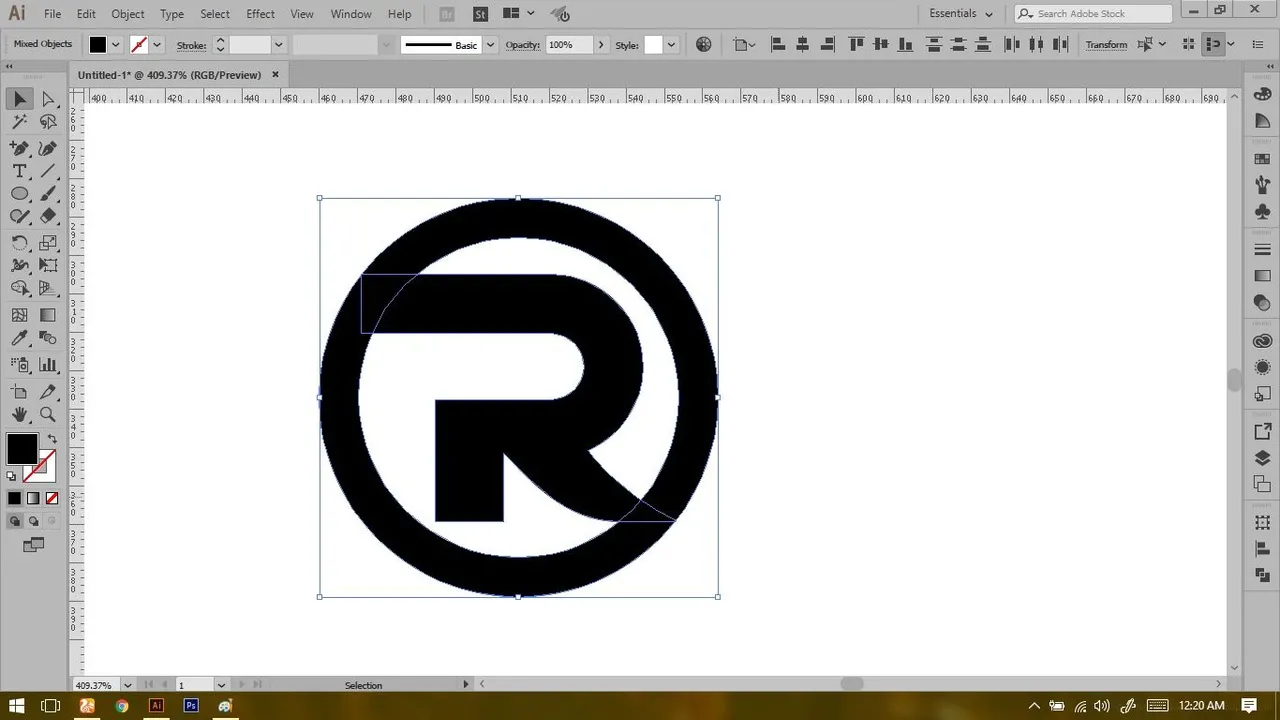Click the Transform link
Screen dimensions: 1280x720
1106,45
